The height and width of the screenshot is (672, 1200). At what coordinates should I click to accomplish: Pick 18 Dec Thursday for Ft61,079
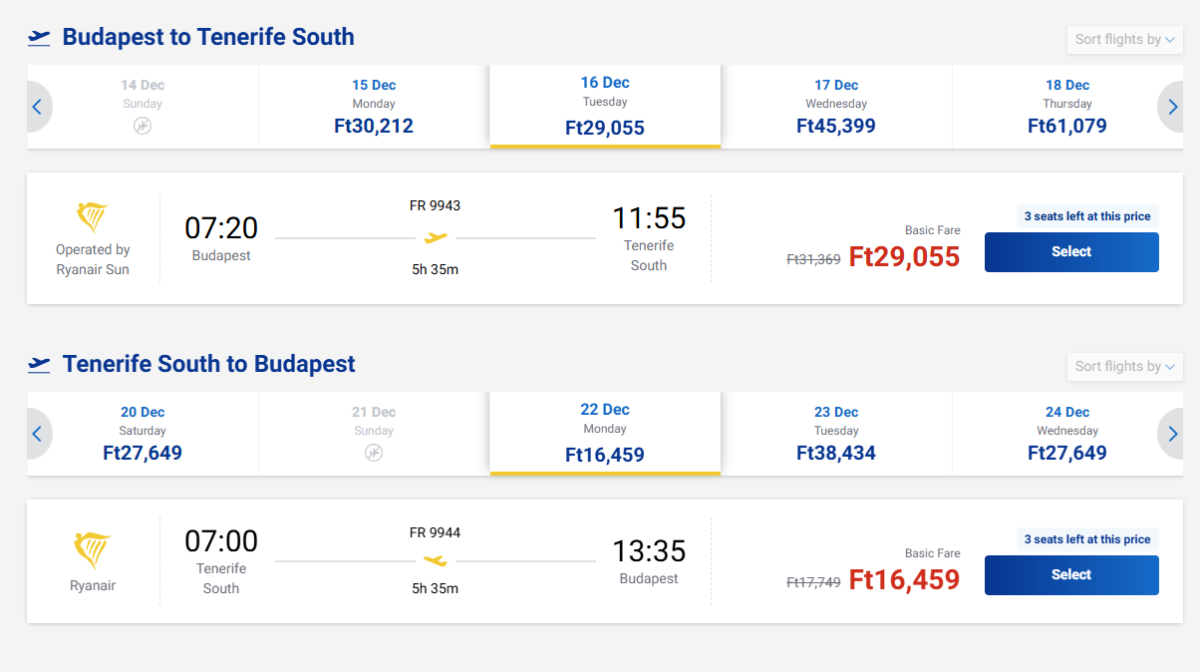click(x=1067, y=107)
